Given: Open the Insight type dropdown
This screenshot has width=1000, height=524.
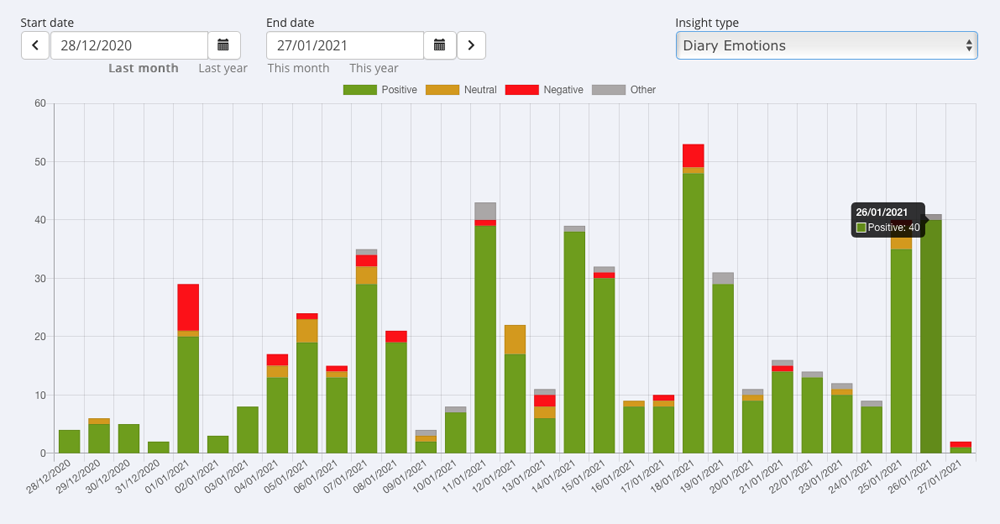Looking at the screenshot, I should [827, 45].
